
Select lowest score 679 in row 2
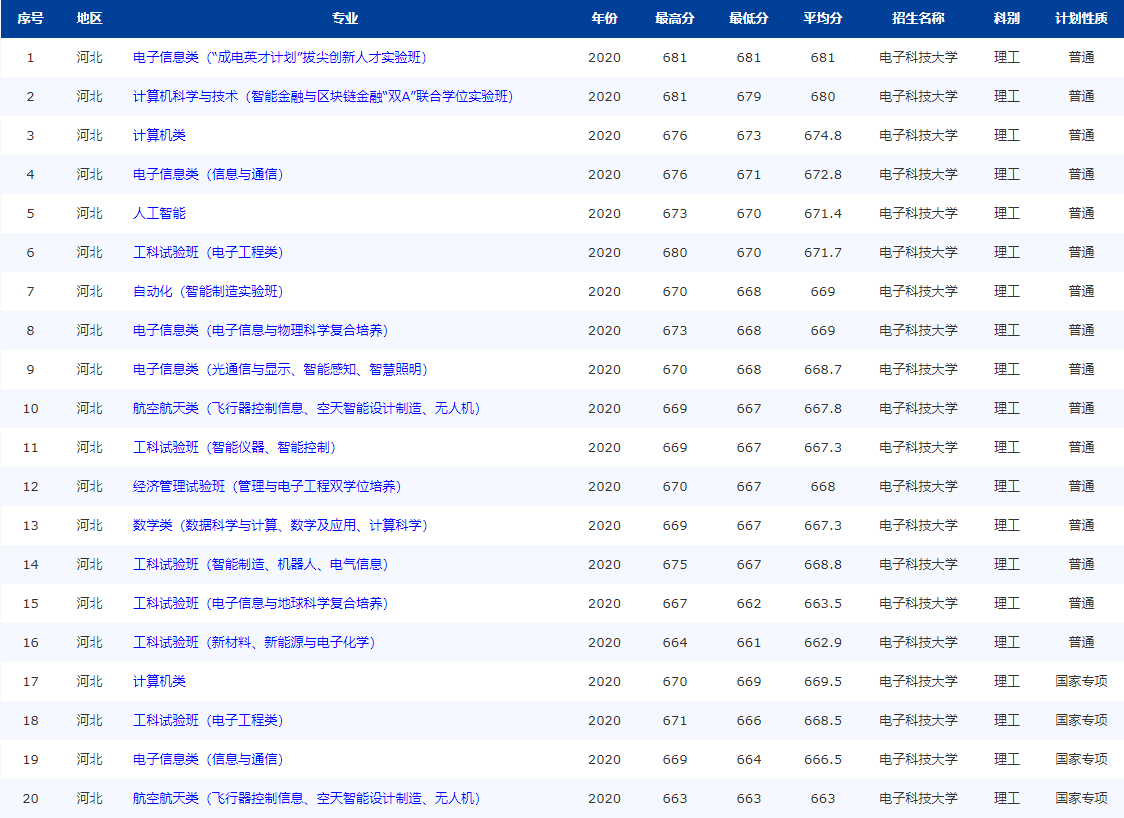(748, 97)
